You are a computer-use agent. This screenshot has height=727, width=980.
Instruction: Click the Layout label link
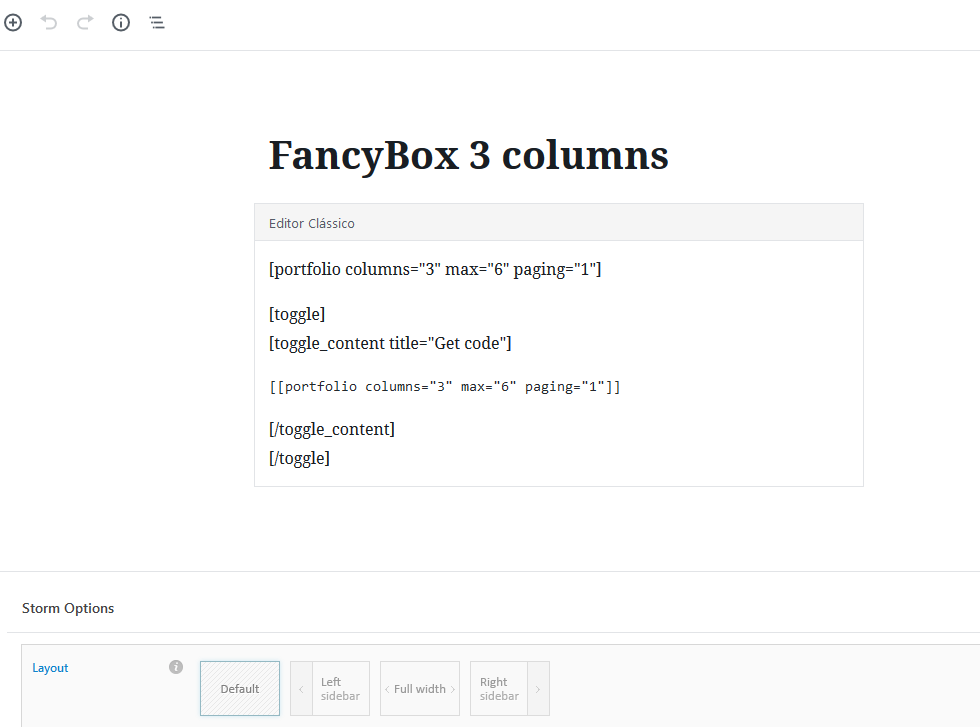click(50, 668)
